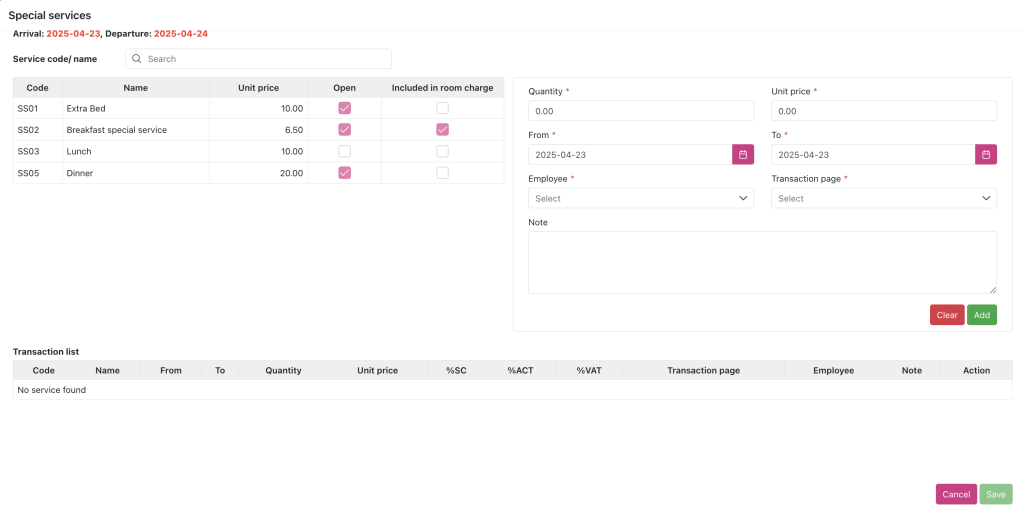Open the Transaction page dropdown
The image size is (1024, 506).
click(883, 198)
